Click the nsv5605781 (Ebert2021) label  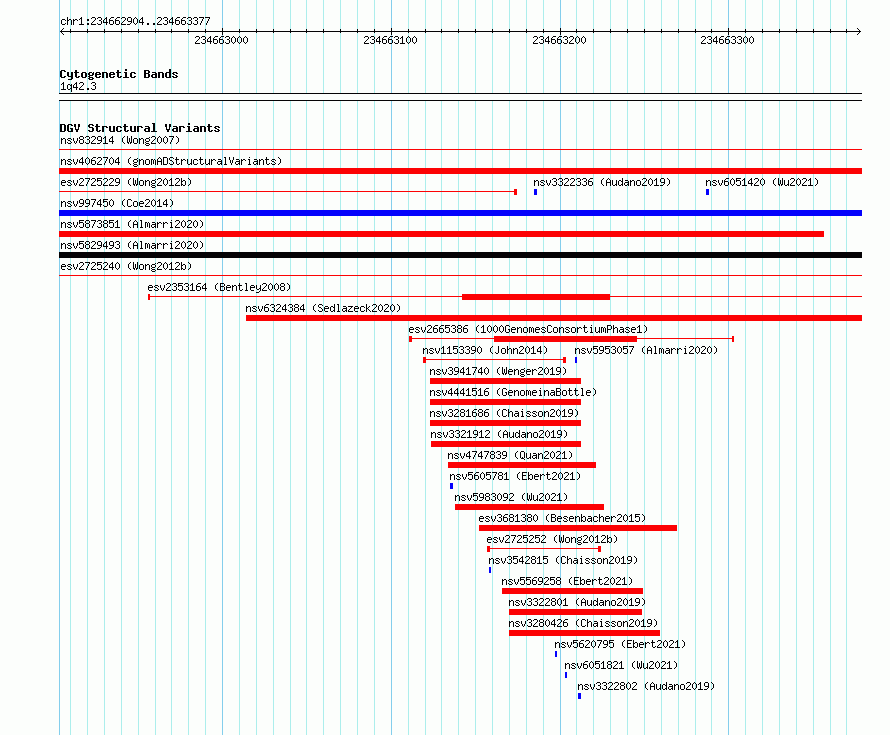515,476
